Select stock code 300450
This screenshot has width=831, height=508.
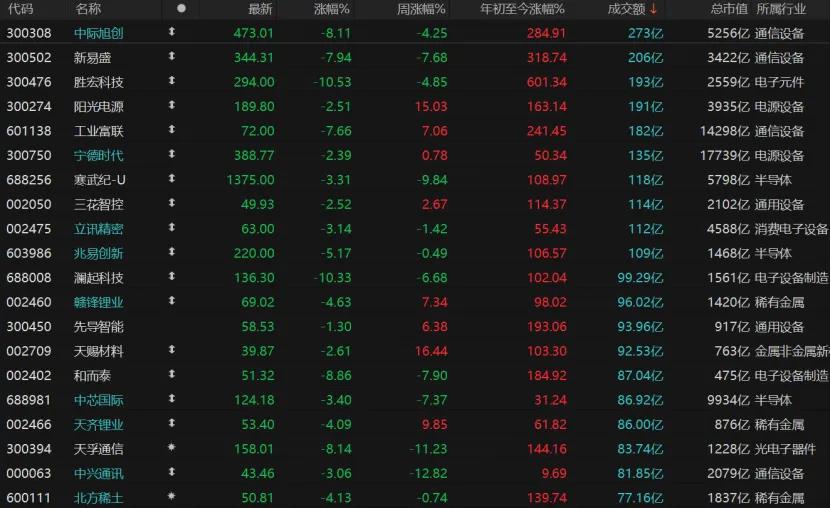[x=29, y=327]
